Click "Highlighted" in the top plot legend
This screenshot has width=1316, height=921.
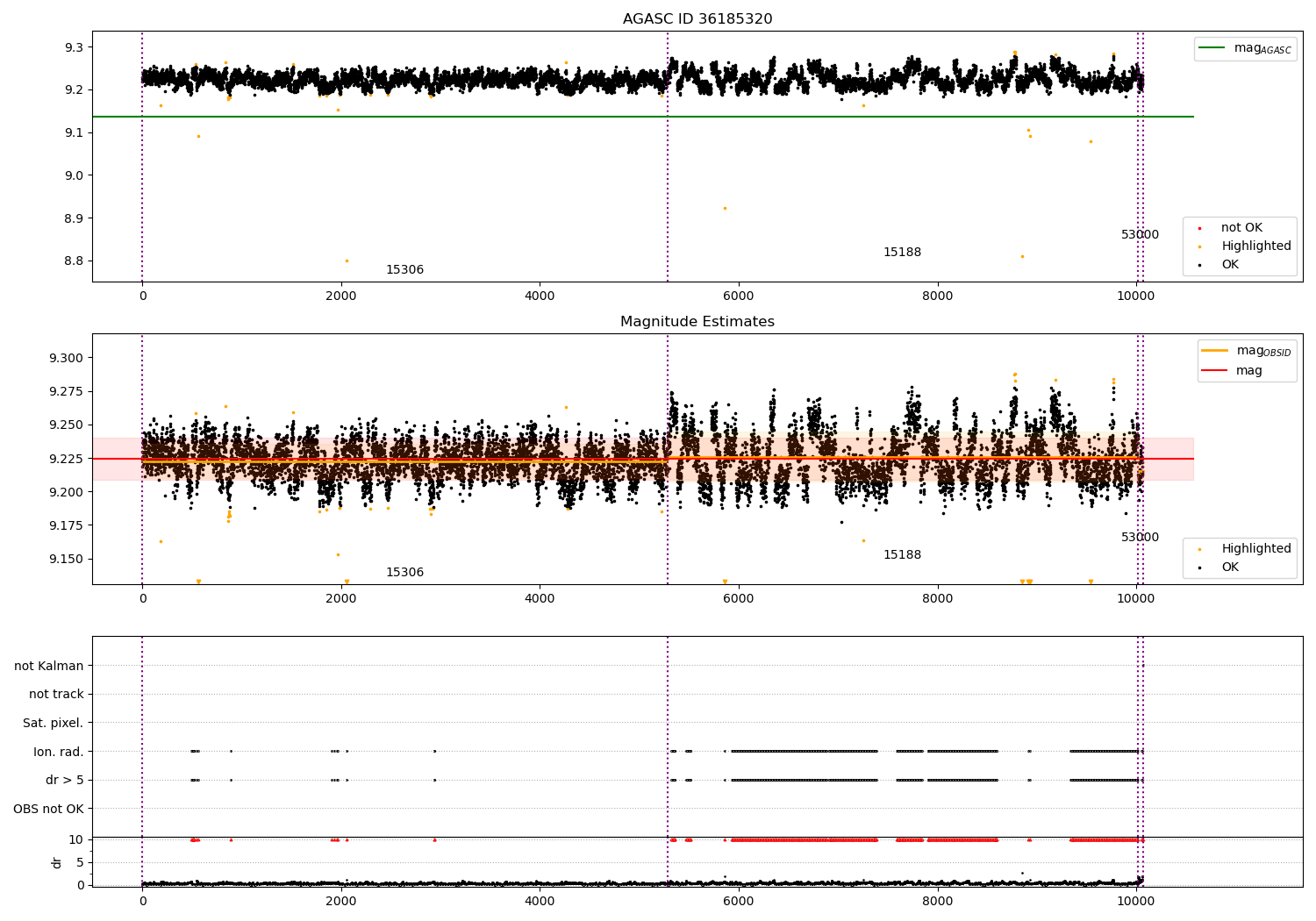point(1256,246)
